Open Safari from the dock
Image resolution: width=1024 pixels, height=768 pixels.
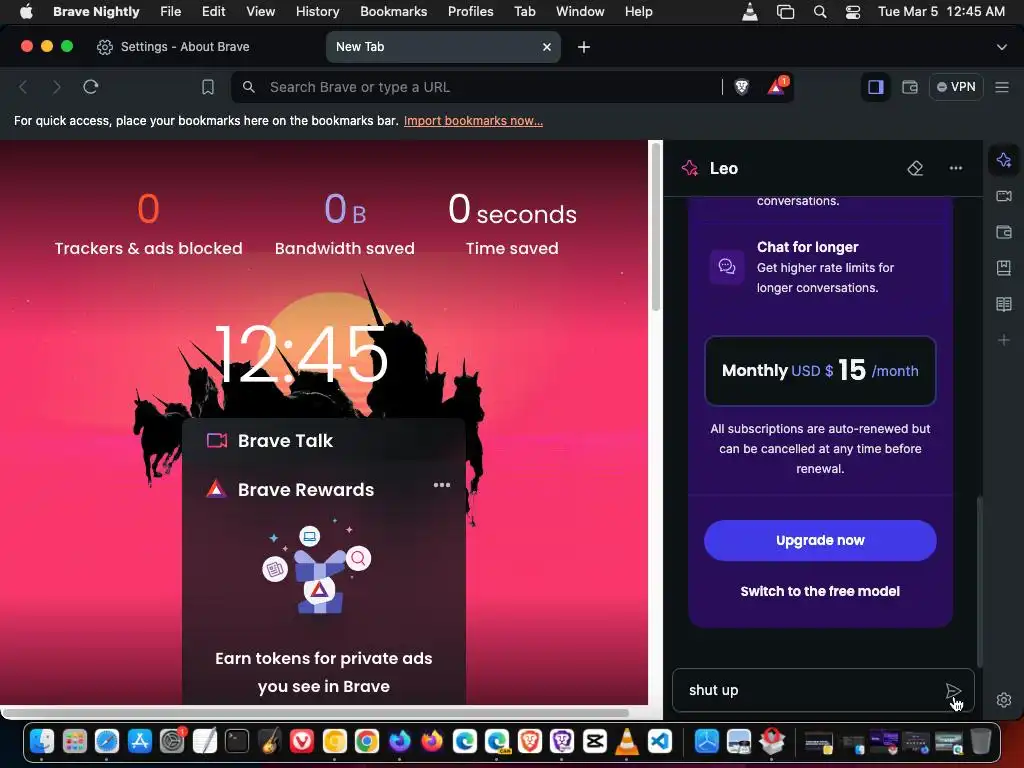coord(106,741)
